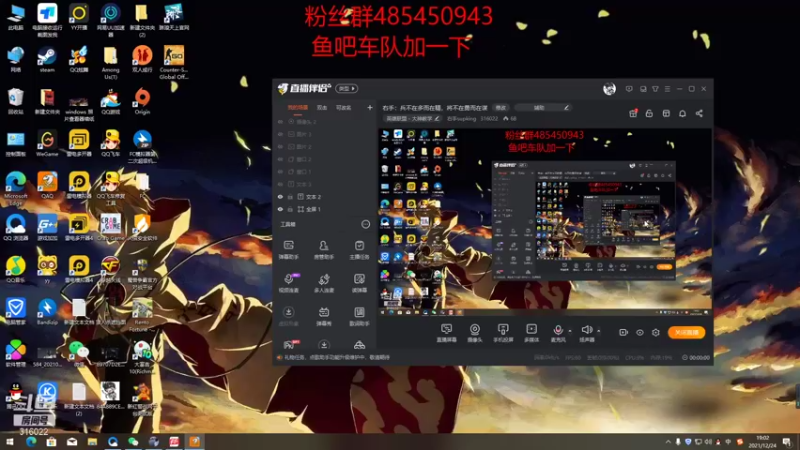Switch to the second scene tab
The image size is (800, 450).
pos(322,108)
